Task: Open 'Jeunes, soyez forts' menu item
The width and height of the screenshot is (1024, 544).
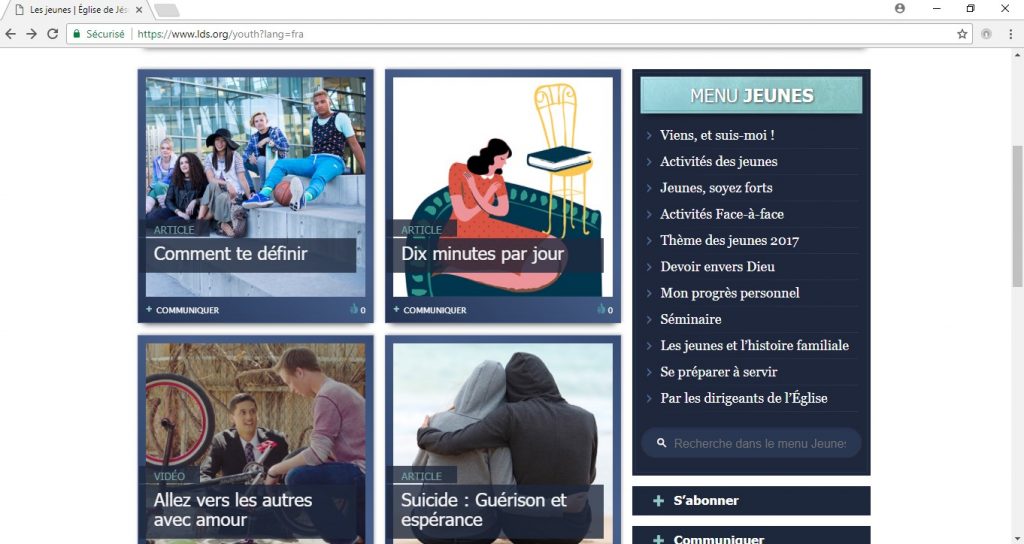Action: [716, 187]
